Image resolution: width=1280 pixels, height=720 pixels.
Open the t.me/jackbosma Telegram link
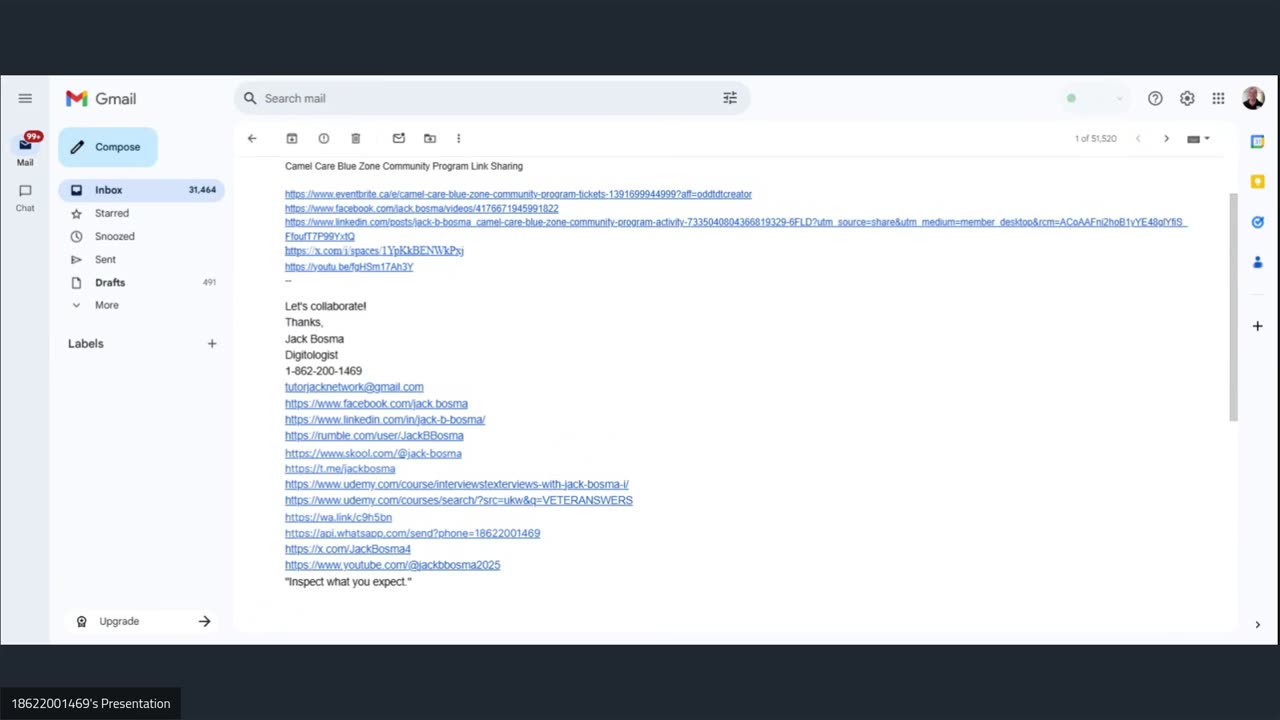click(340, 468)
